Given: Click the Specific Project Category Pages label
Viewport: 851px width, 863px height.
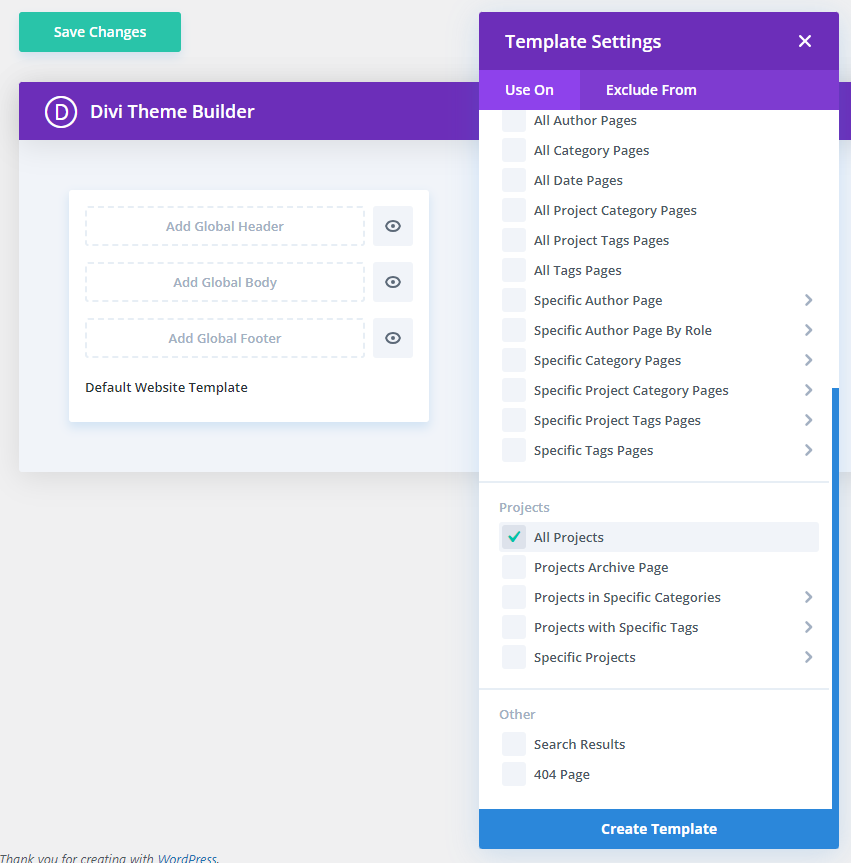Looking at the screenshot, I should tap(631, 391).
